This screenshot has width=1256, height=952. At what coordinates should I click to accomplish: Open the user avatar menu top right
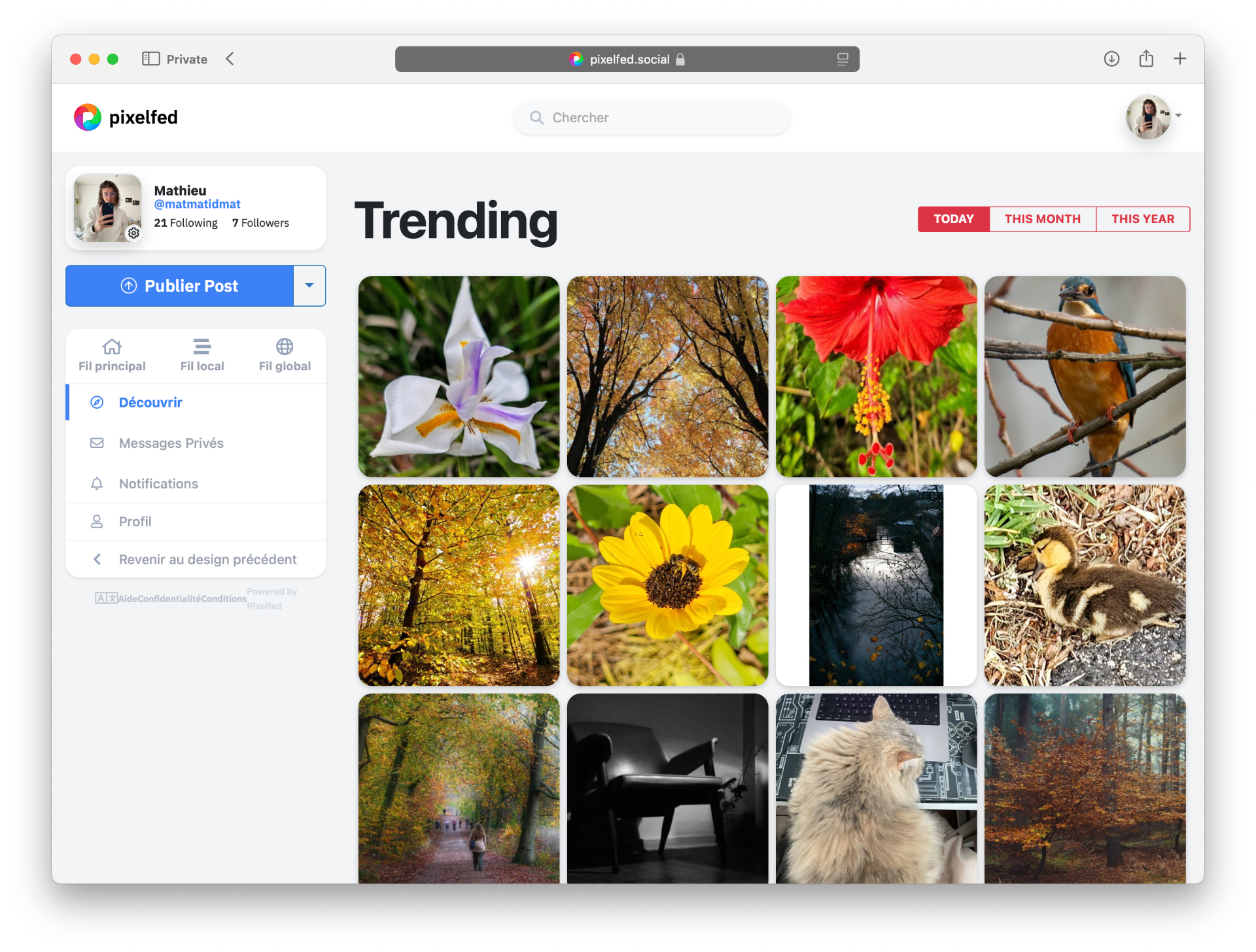1149,117
